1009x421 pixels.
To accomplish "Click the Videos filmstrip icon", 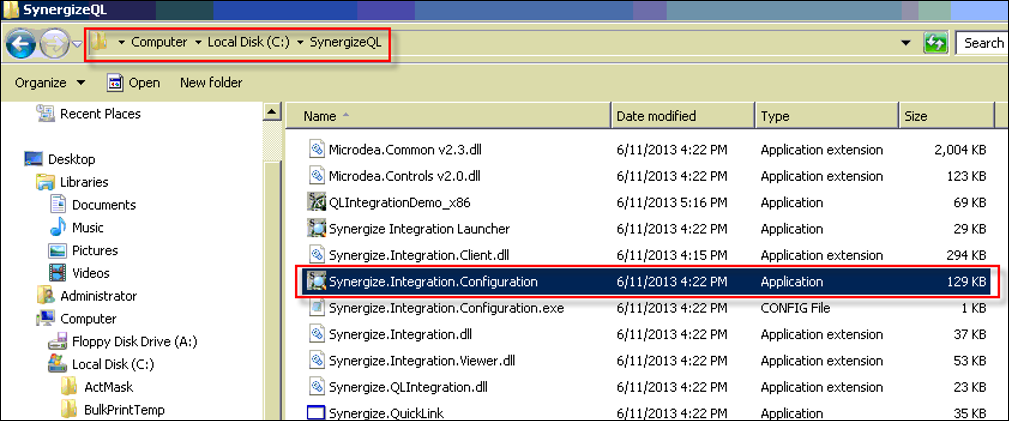I will tap(58, 272).
